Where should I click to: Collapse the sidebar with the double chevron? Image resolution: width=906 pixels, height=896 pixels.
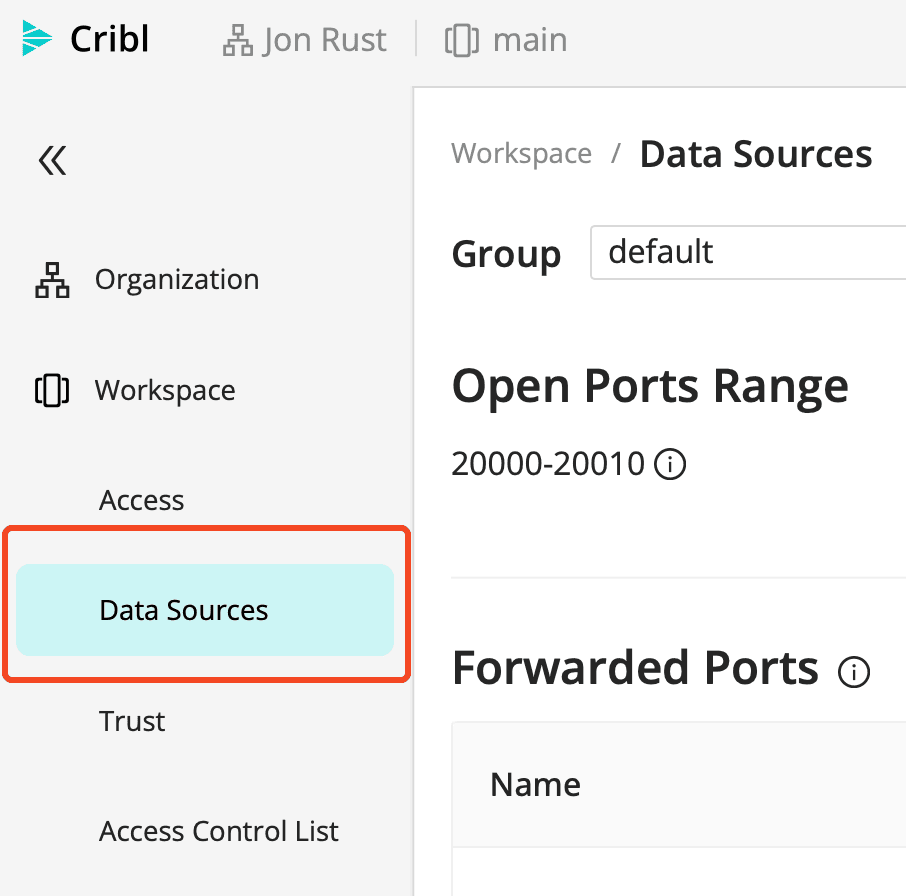tap(52, 160)
